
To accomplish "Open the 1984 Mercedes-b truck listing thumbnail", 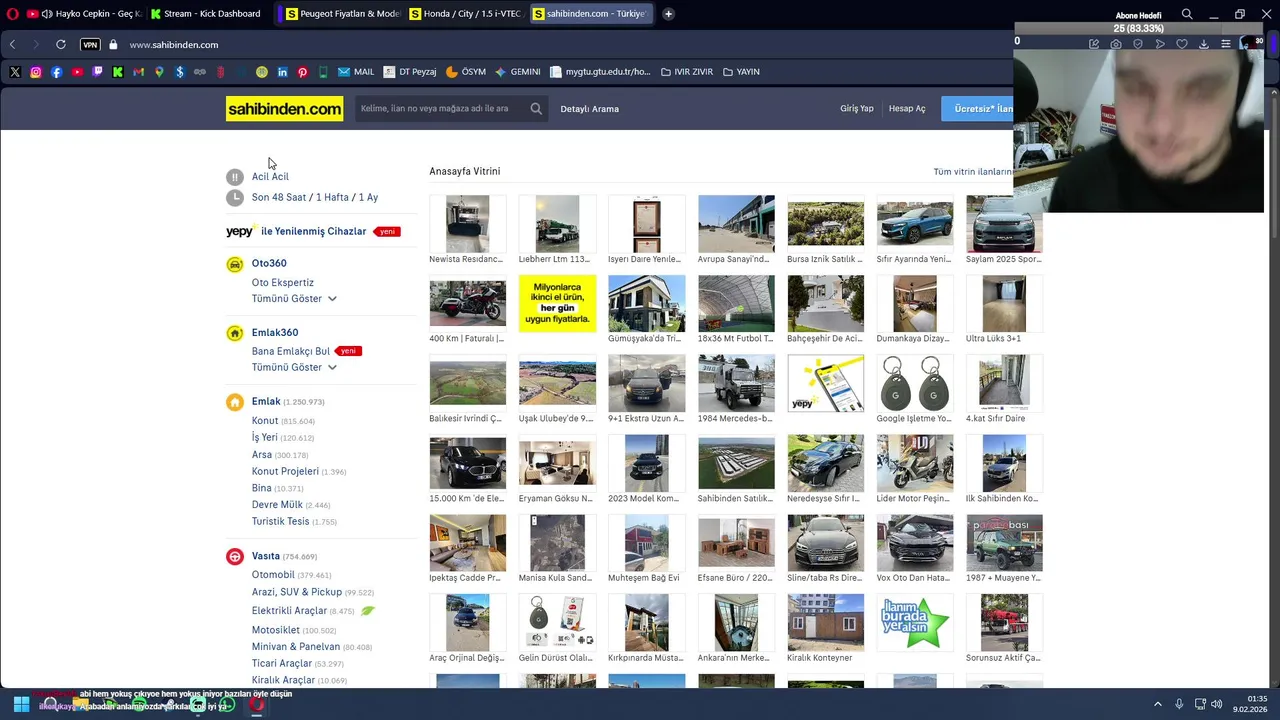I will tap(736, 383).
